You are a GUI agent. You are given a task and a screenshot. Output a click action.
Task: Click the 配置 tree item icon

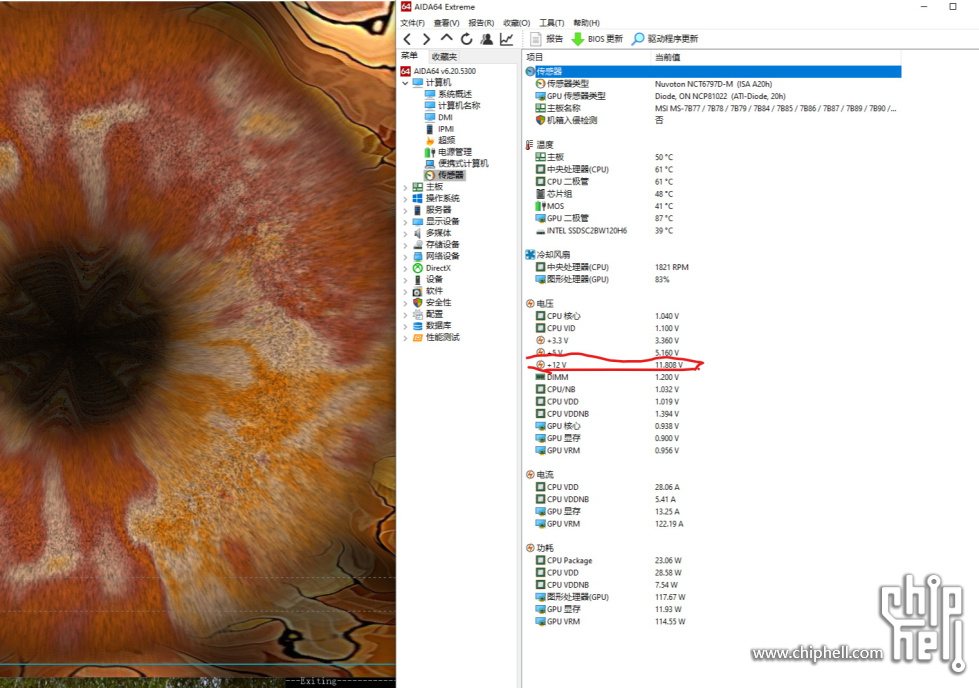point(418,315)
